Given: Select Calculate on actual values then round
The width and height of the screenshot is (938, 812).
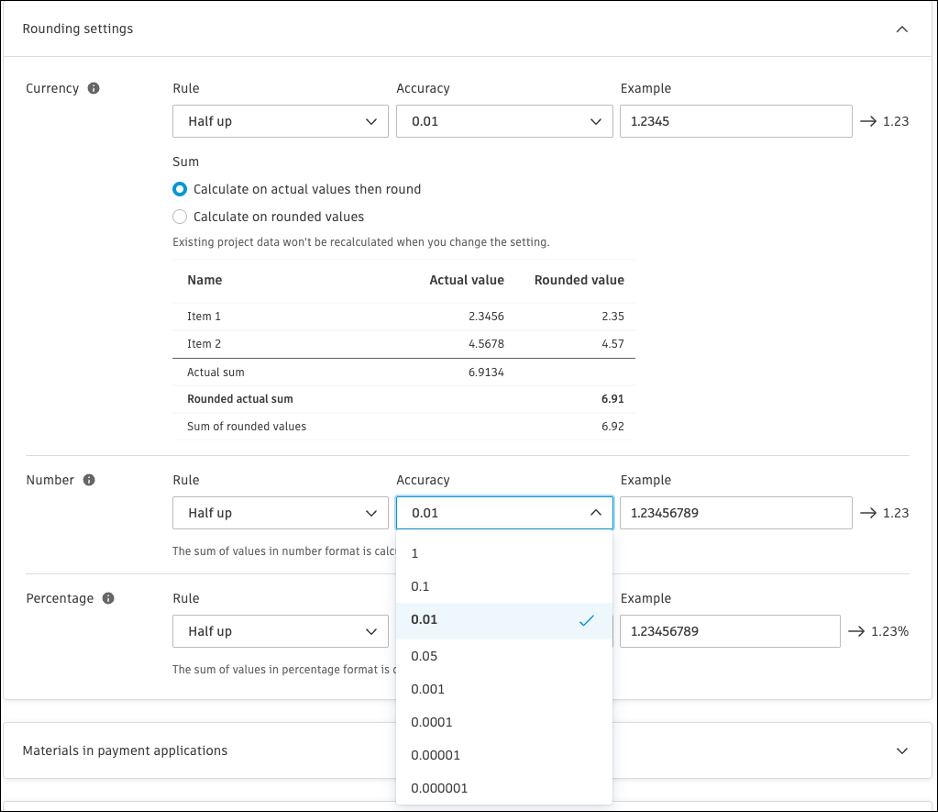Looking at the screenshot, I should pos(181,189).
